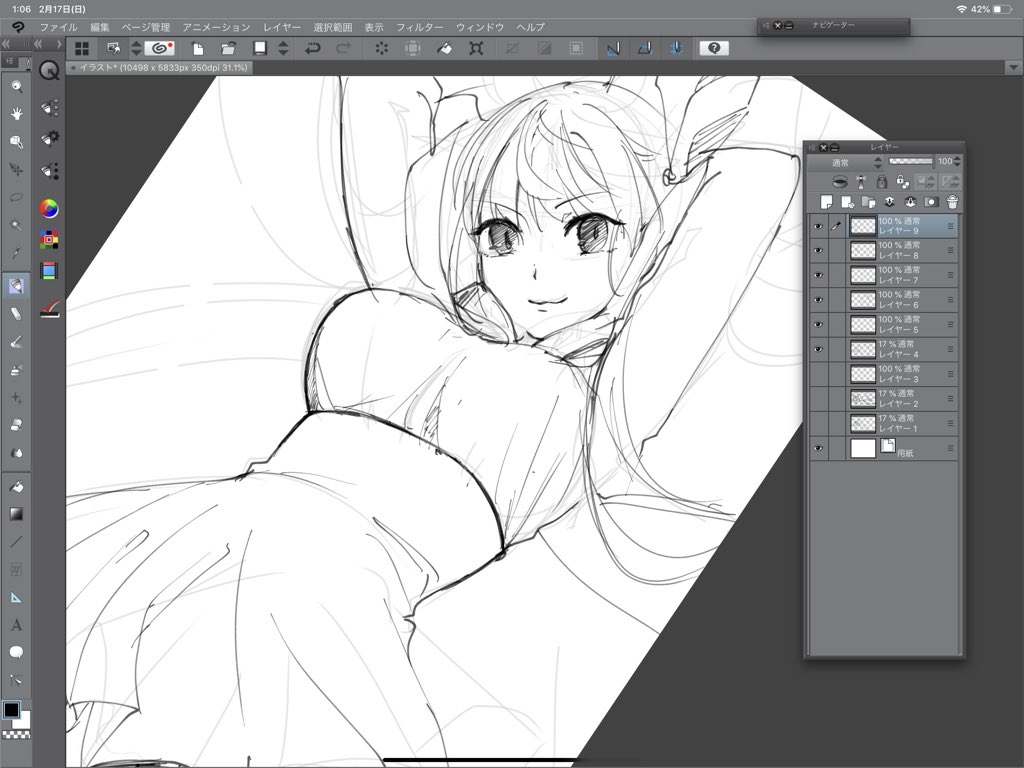Image resolution: width=1024 pixels, height=768 pixels.
Task: Click the layer opacity 100 stepper arrows
Action: pyautogui.click(x=957, y=161)
